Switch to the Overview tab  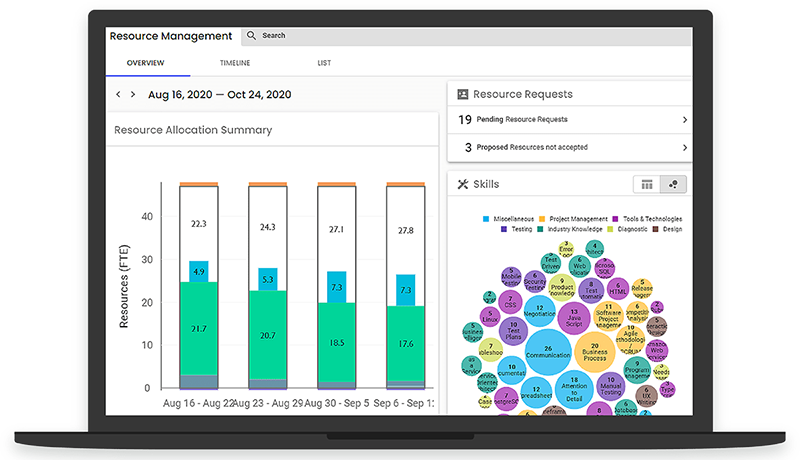(145, 63)
